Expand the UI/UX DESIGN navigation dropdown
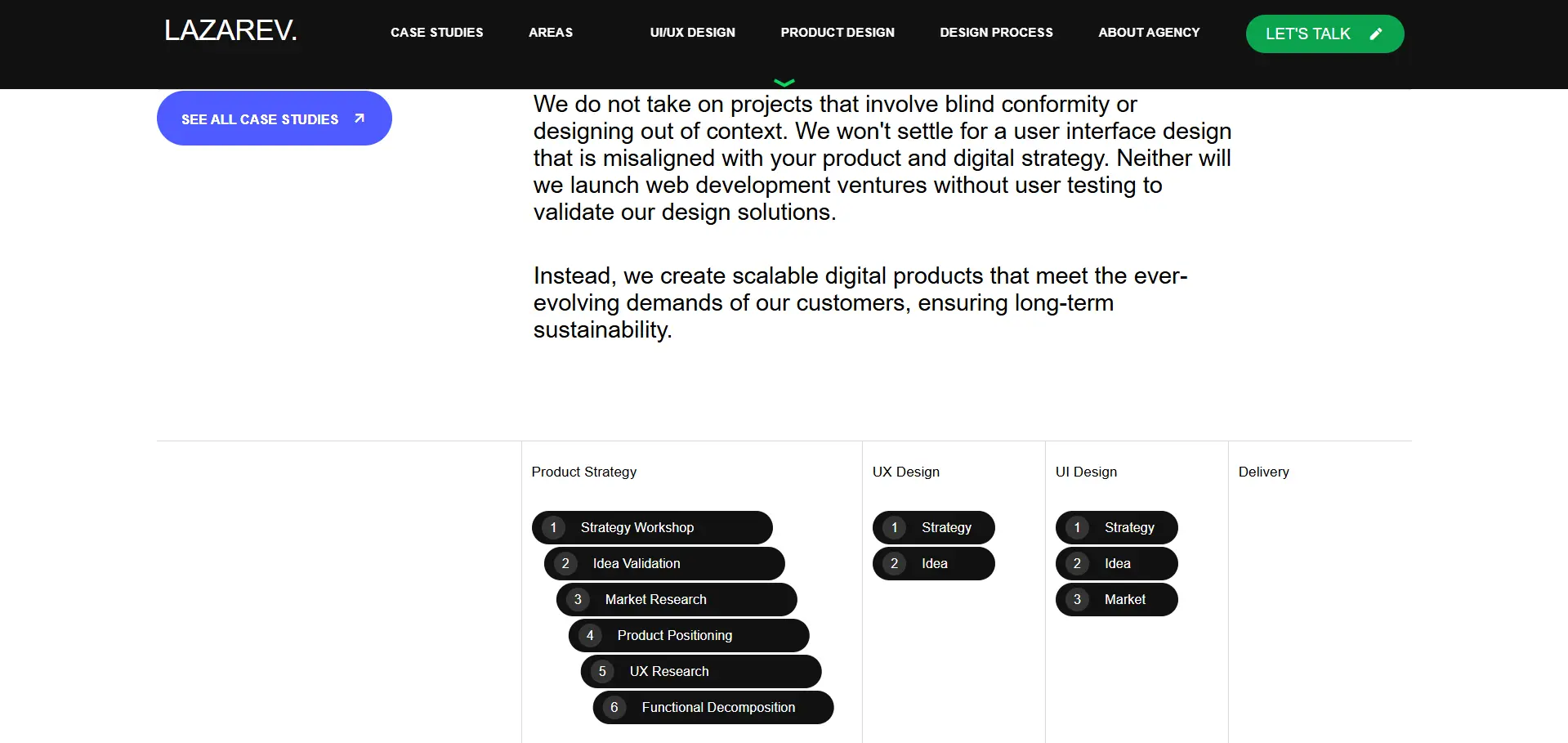Image resolution: width=1568 pixels, height=743 pixels. [691, 33]
